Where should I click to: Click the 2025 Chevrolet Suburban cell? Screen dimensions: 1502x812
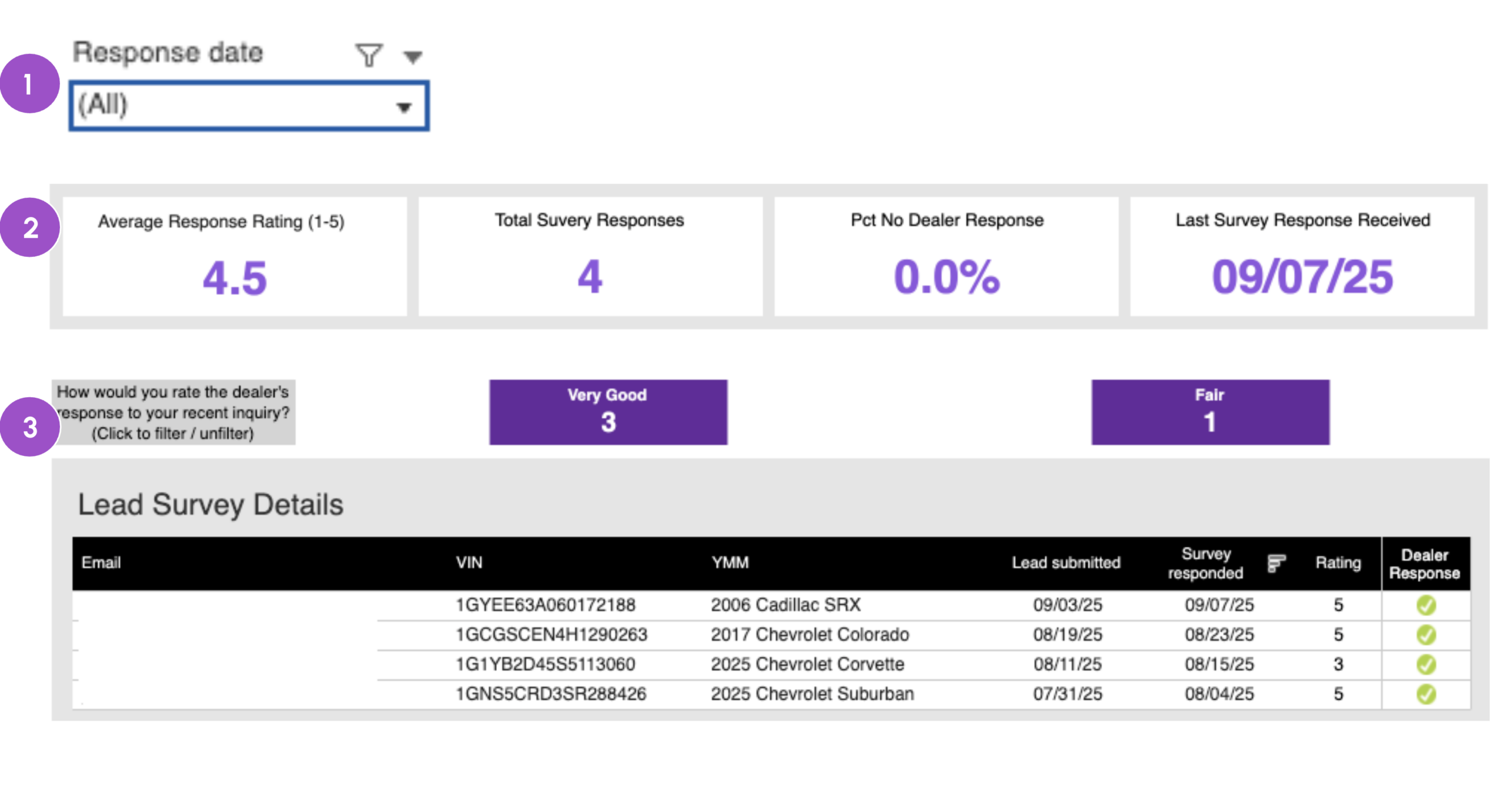(812, 695)
